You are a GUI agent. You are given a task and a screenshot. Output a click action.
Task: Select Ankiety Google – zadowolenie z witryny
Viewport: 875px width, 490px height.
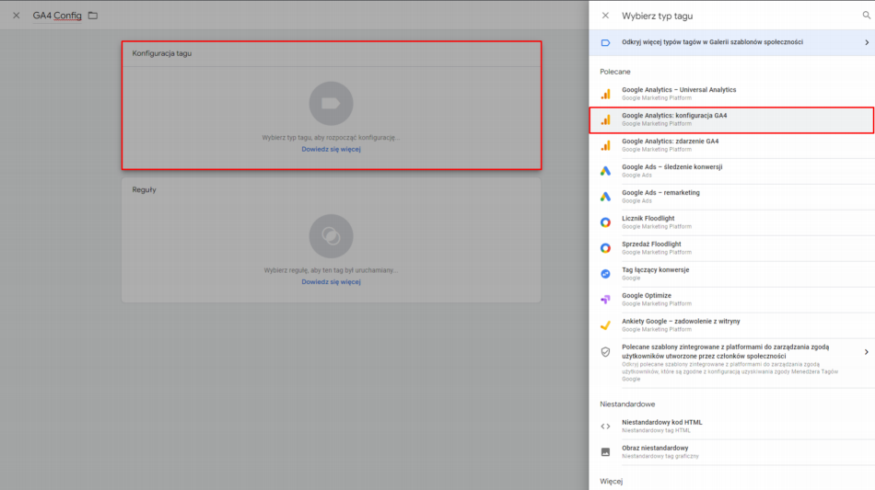tap(682, 324)
